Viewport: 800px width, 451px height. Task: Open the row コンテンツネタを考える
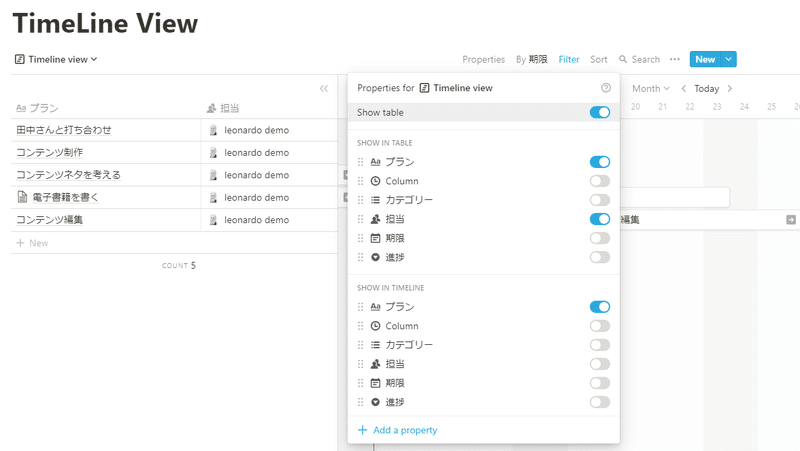[x=68, y=174]
